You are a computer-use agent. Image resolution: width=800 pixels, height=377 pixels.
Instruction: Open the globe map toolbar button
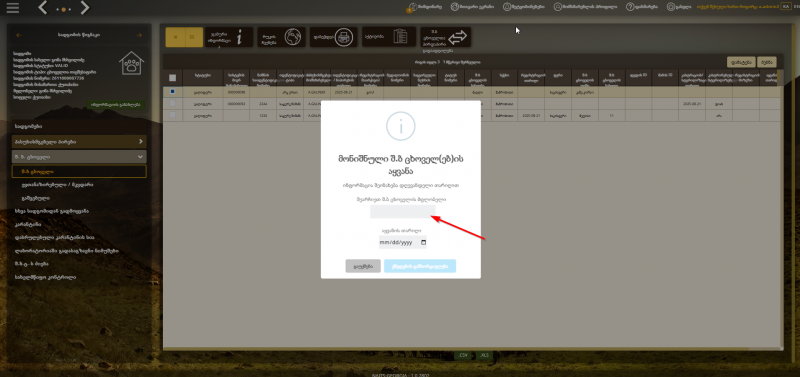281,37
